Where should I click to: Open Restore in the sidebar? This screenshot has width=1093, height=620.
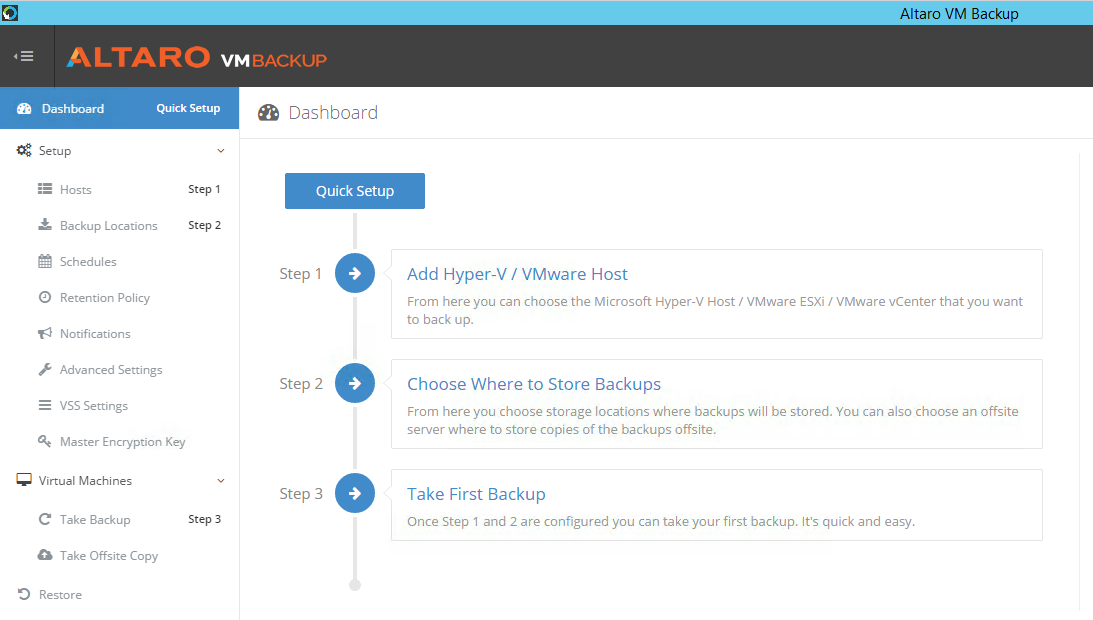click(60, 595)
